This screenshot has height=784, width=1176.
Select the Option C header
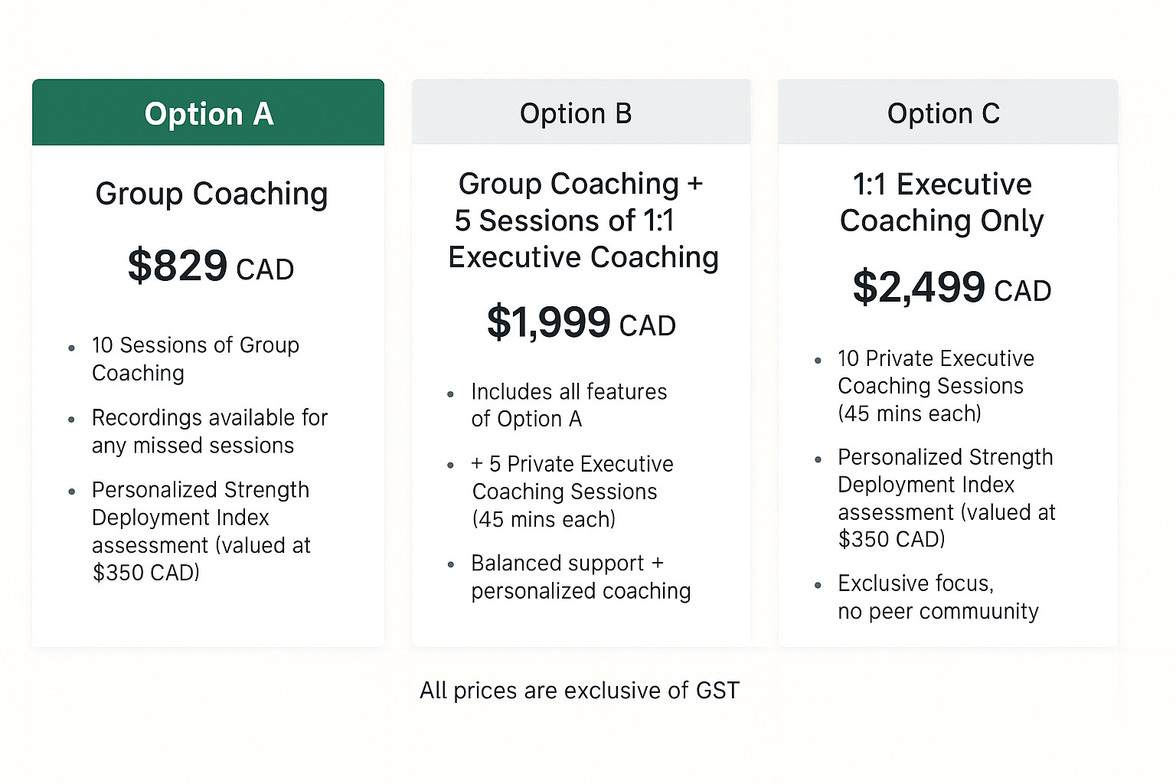pyautogui.click(x=947, y=113)
